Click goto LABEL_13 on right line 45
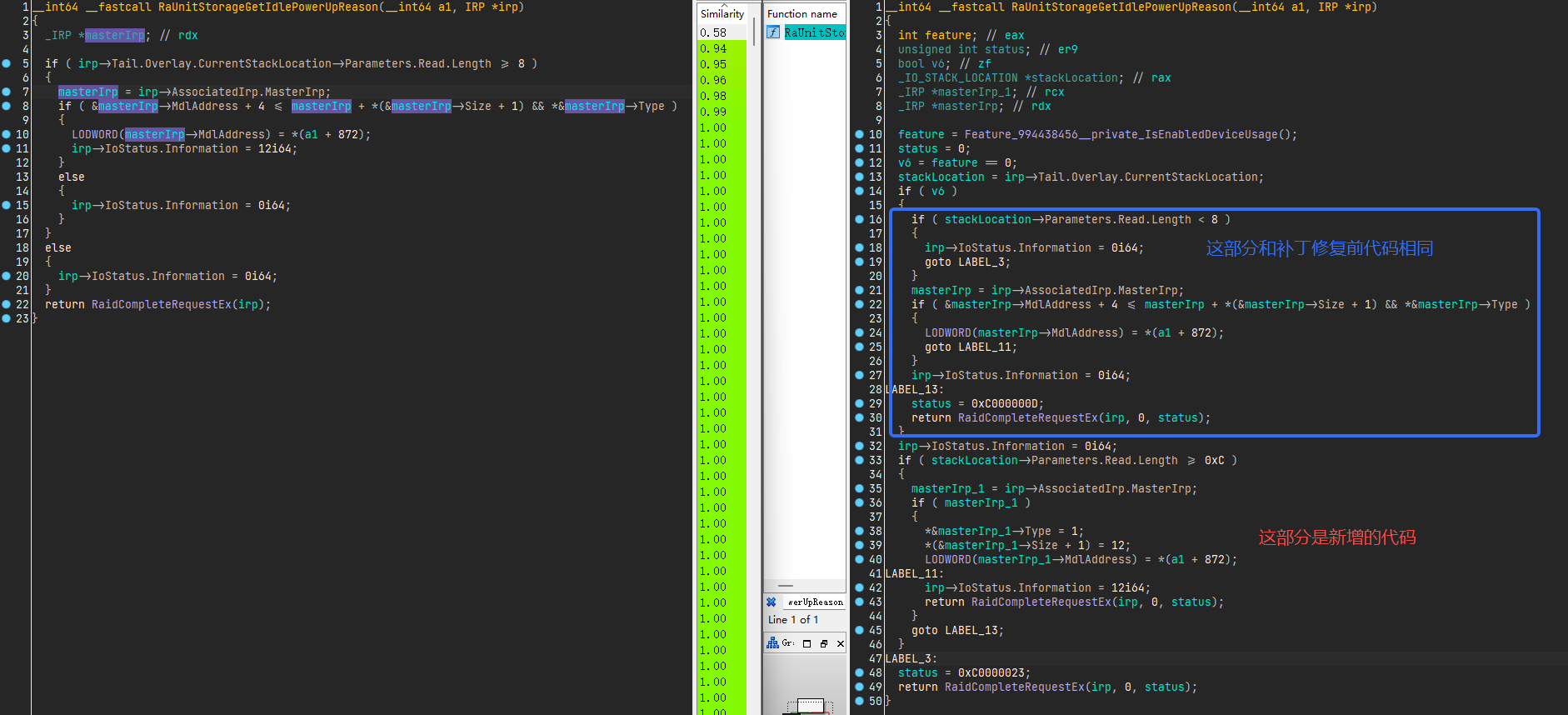The height and width of the screenshot is (715, 1568). click(957, 630)
